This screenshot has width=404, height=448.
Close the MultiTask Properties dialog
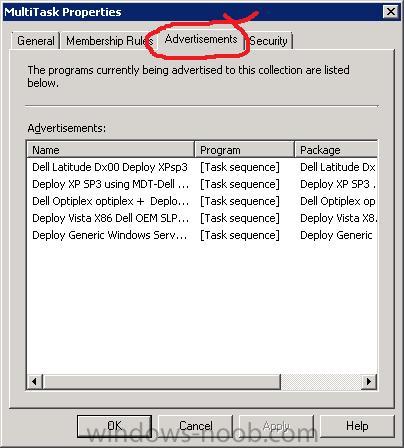click(x=391, y=12)
